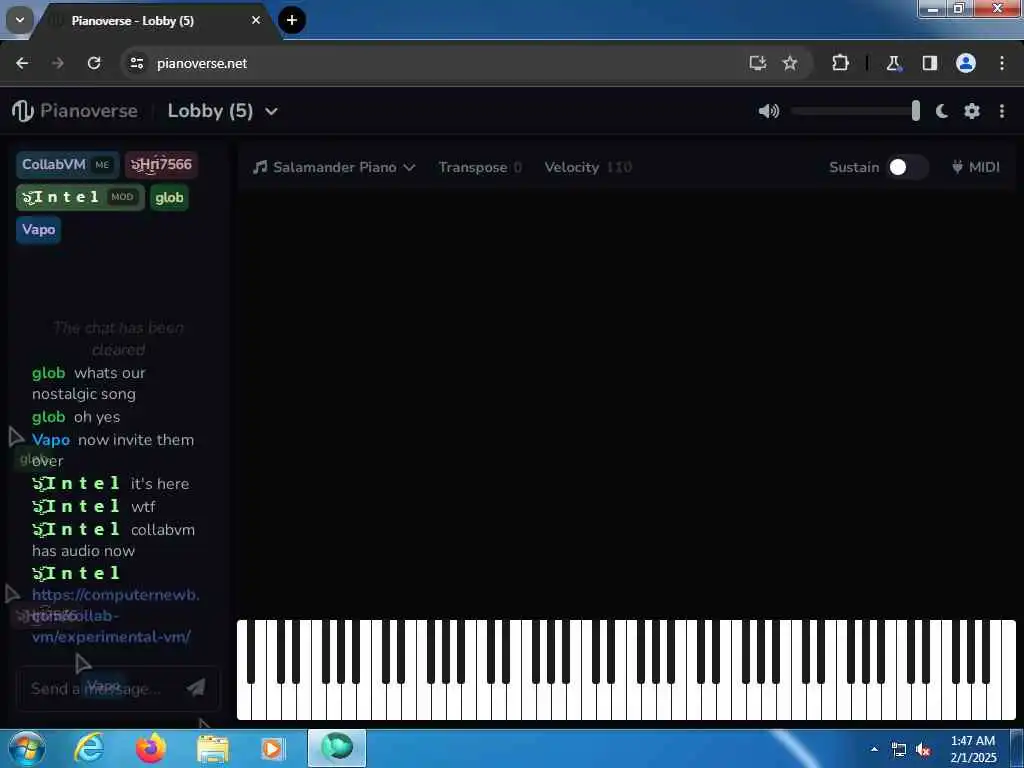Click the CollabVM user chip
The height and width of the screenshot is (768, 1024).
[x=67, y=165]
